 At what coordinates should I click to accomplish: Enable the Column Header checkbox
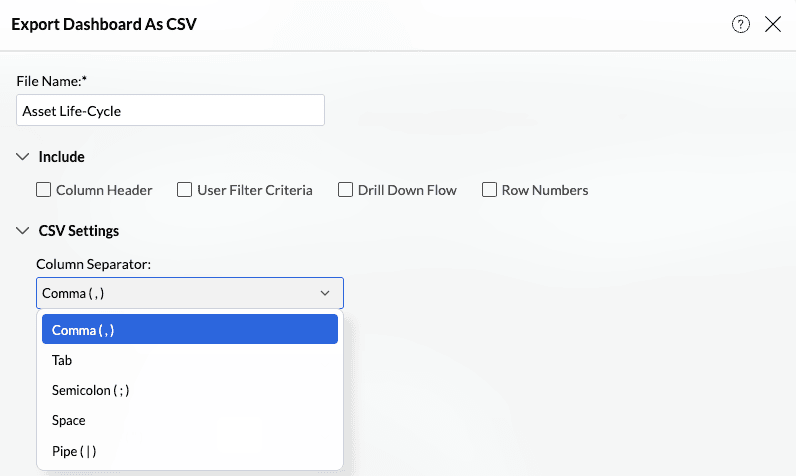tap(43, 190)
